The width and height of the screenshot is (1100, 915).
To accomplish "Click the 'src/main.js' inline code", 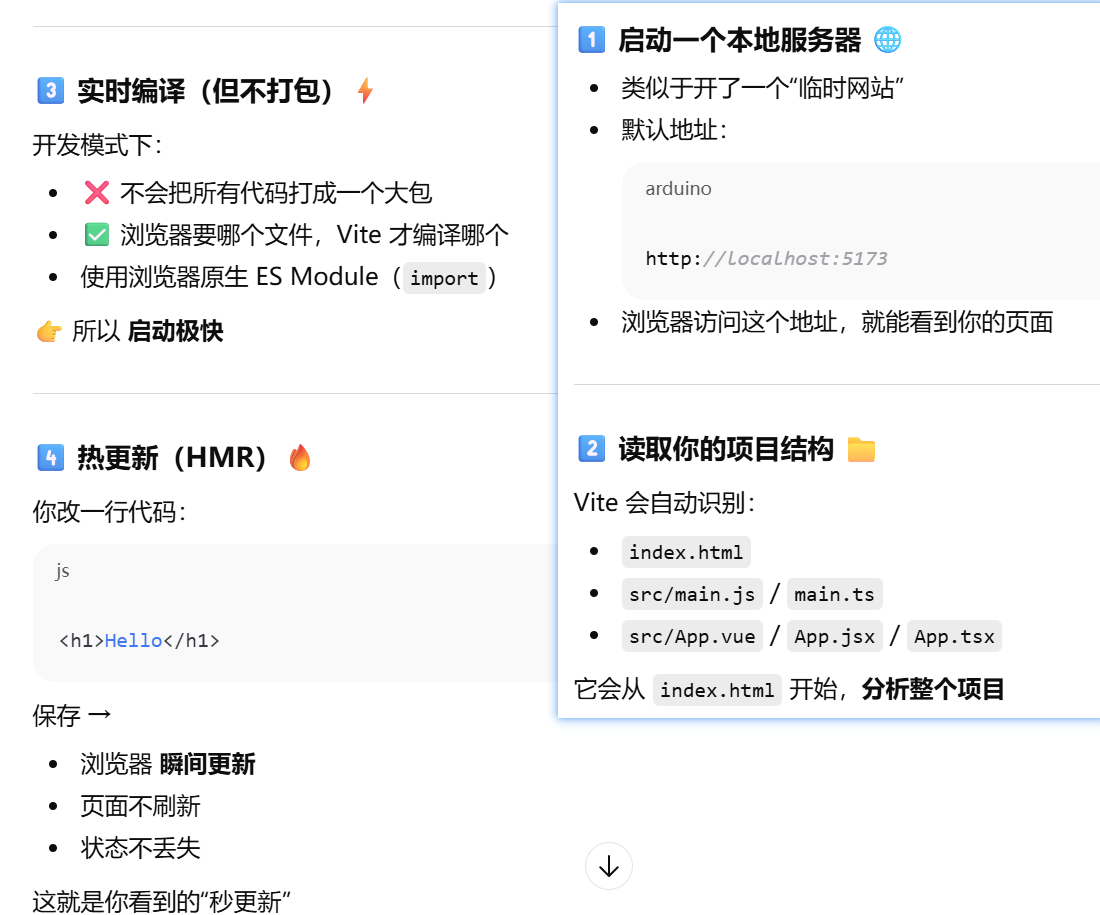I will coord(692,594).
